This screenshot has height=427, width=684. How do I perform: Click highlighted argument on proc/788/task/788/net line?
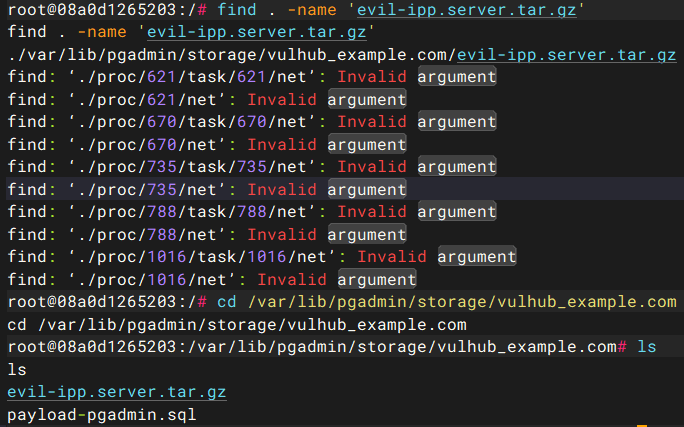point(457,212)
